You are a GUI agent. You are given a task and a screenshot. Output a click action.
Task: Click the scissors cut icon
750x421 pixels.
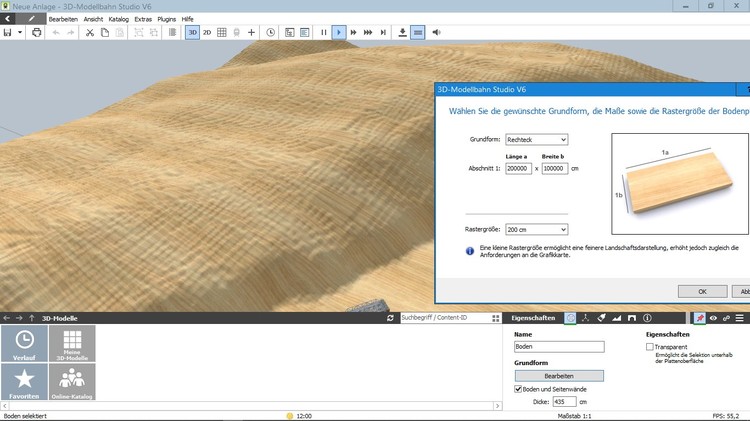(x=90, y=32)
